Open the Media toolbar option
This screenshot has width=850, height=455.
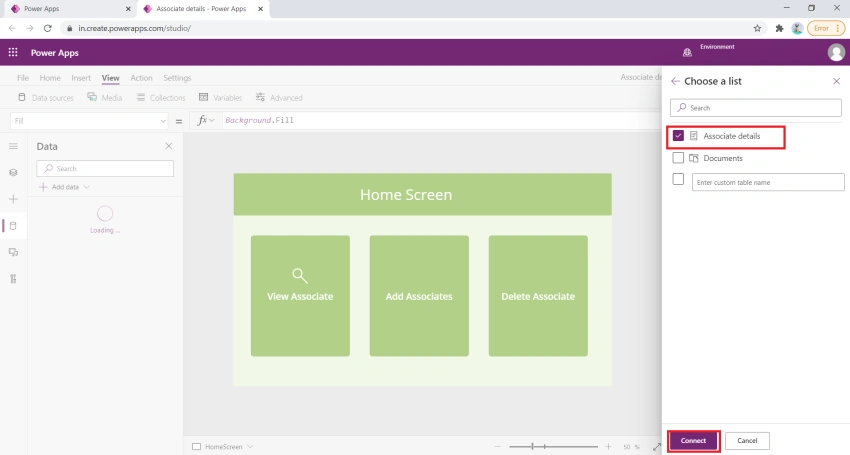click(105, 98)
